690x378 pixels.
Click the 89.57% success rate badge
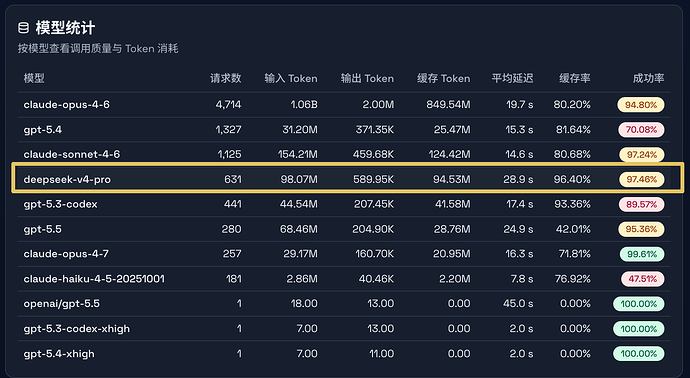642,204
